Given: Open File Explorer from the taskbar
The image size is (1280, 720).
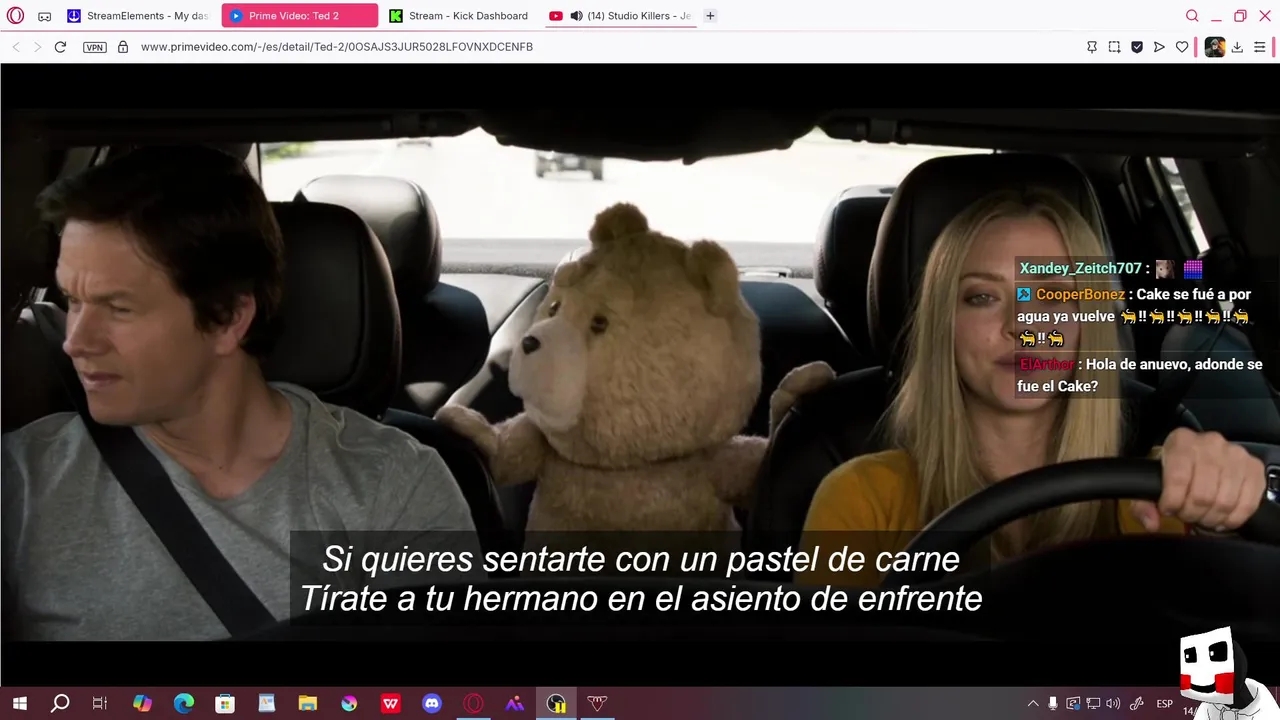Looking at the screenshot, I should 307,704.
